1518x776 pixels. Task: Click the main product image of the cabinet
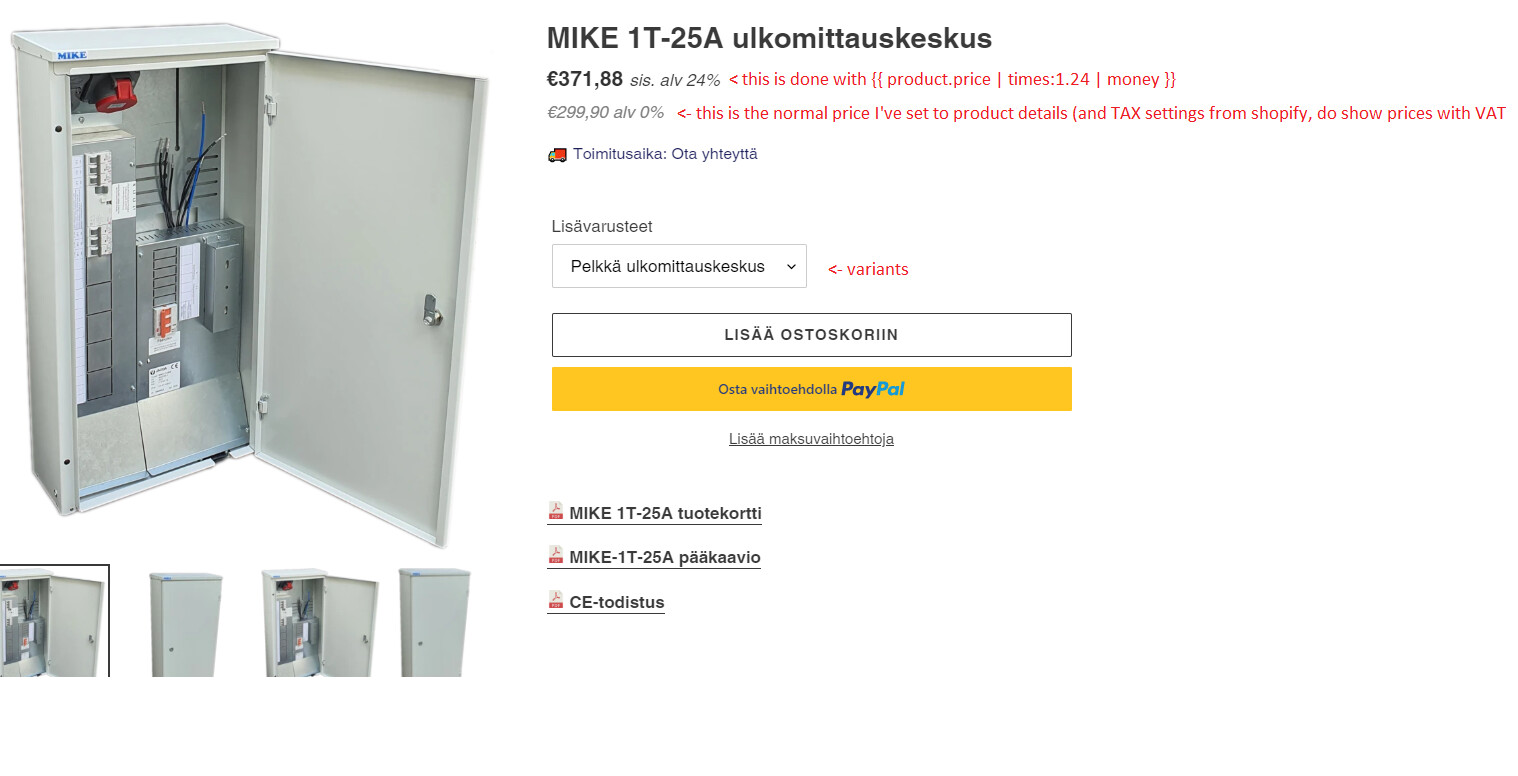250,283
